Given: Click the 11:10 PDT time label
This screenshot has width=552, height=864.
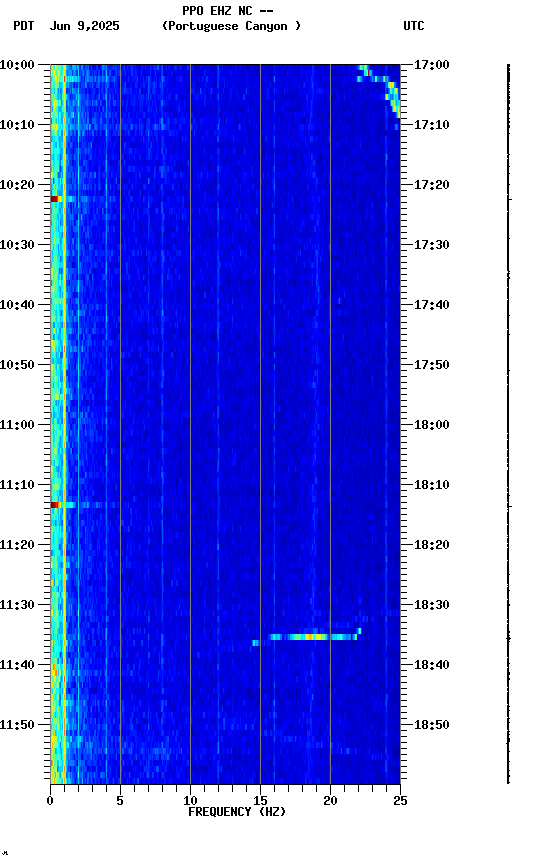Looking at the screenshot, I should pos(17,485).
